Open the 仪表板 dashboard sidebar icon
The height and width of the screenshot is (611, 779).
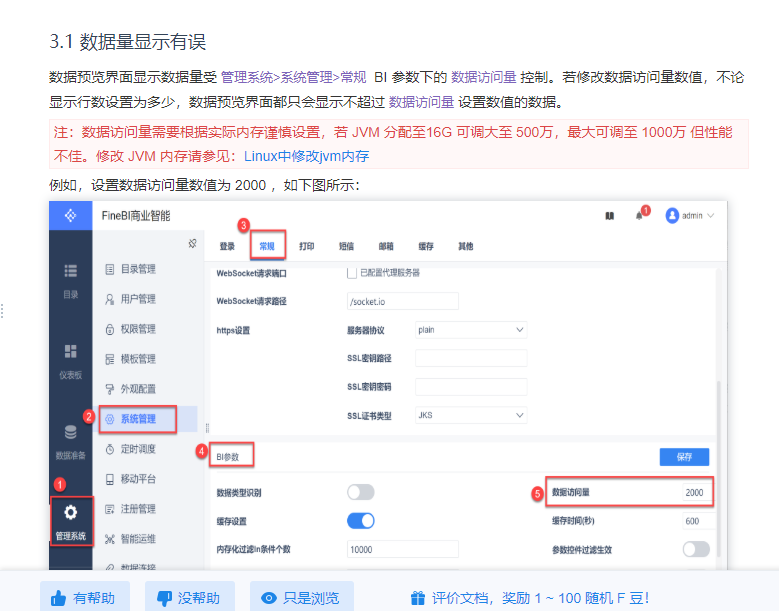pos(71,351)
